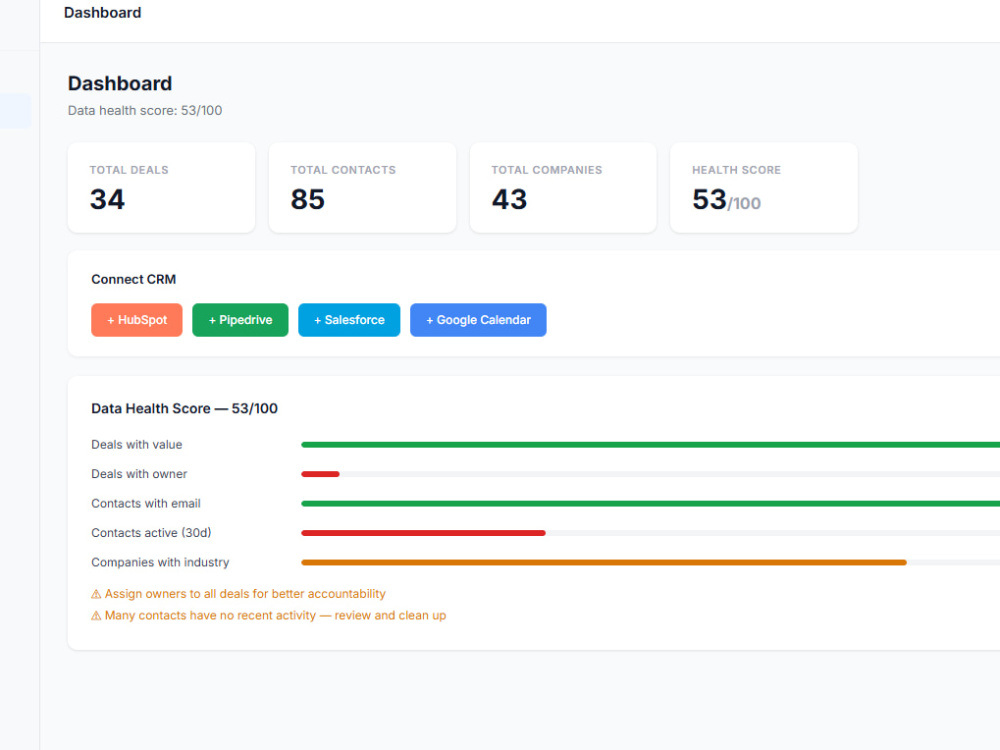
Task: Click 'Data health score: 53/100' subtitle
Action: [145, 110]
